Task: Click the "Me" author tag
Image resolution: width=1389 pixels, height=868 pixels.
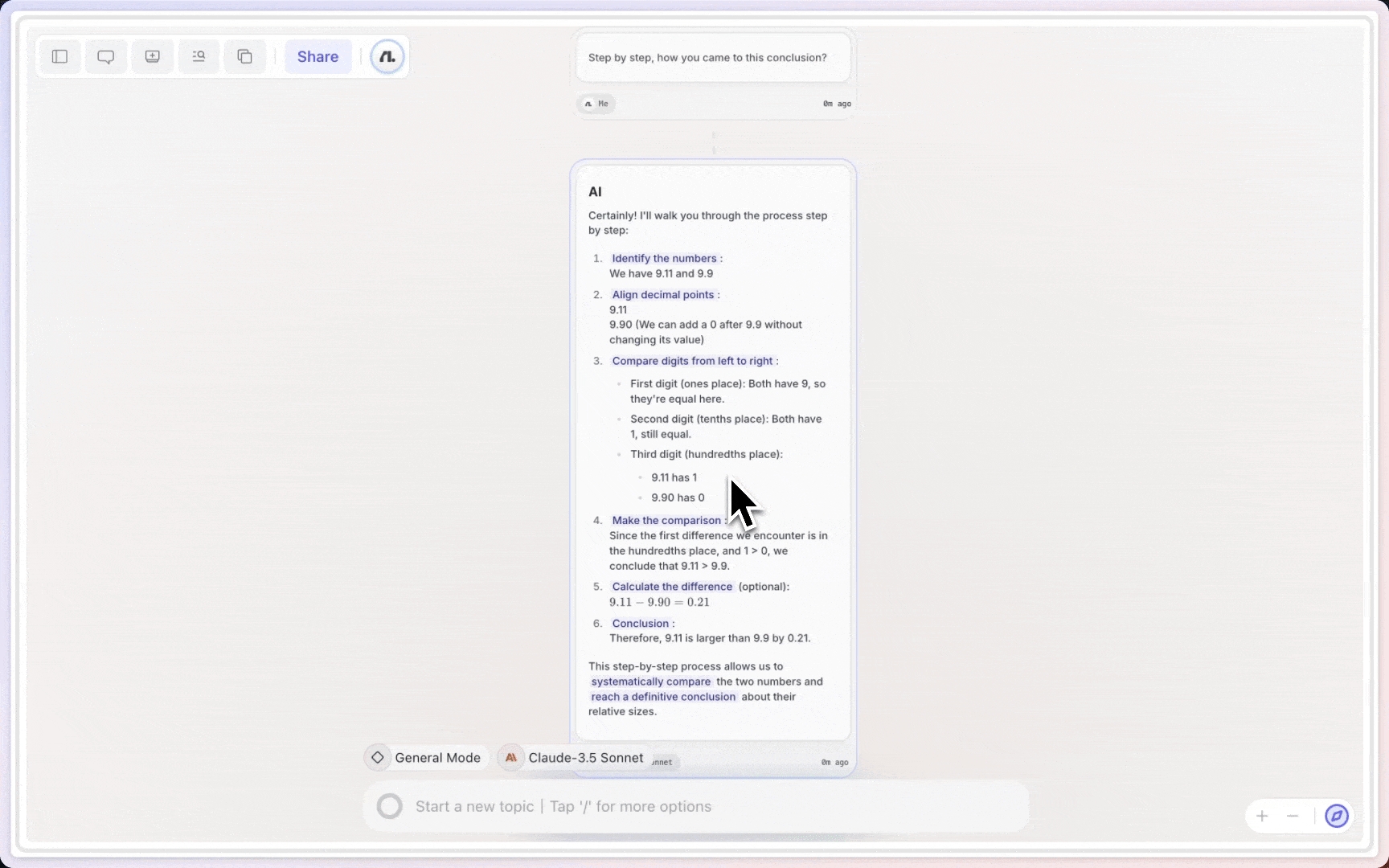Action: [596, 104]
